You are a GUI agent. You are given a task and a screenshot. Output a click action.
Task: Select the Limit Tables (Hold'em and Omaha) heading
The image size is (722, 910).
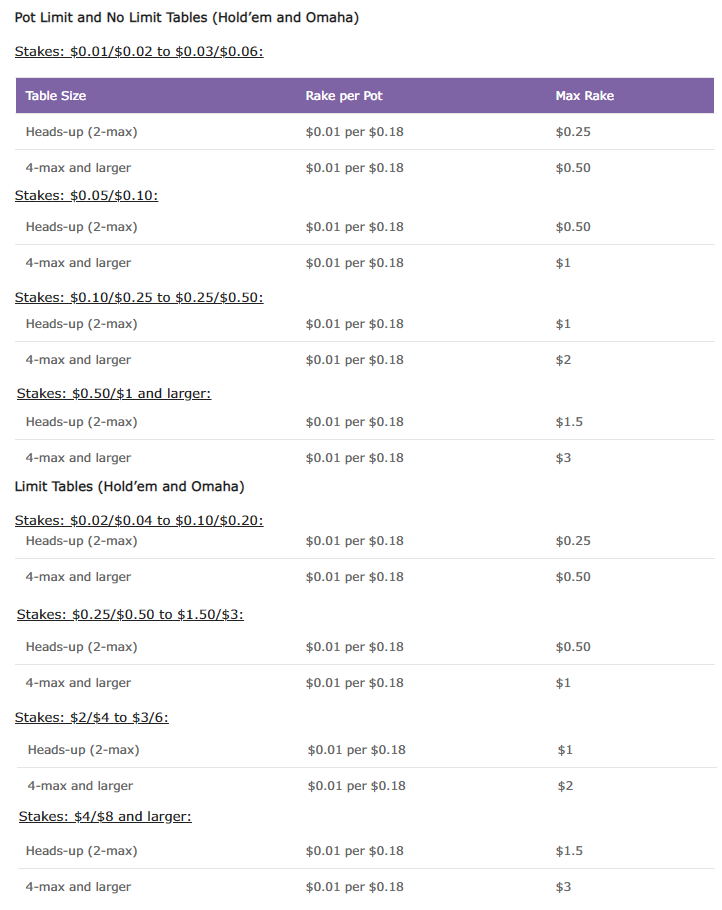(130, 486)
